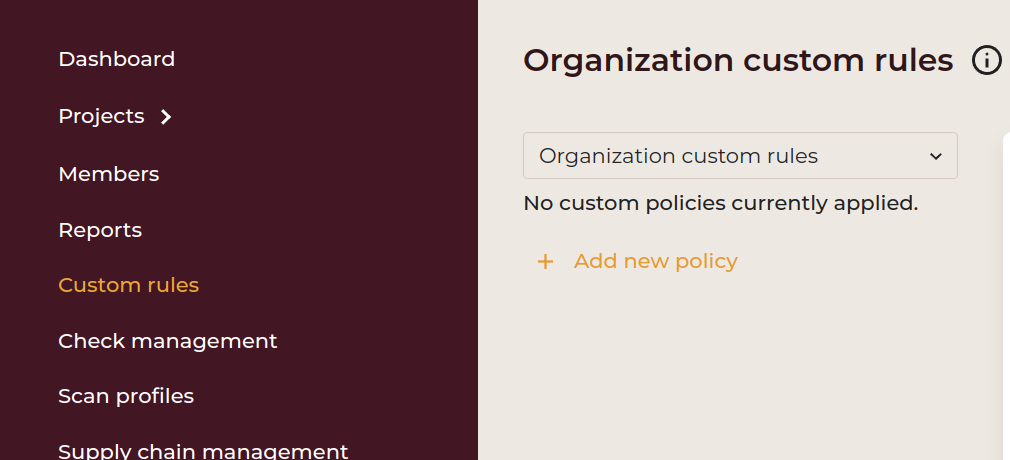Open Supply chain management
Viewport: 1010px width, 460px height.
click(x=203, y=451)
